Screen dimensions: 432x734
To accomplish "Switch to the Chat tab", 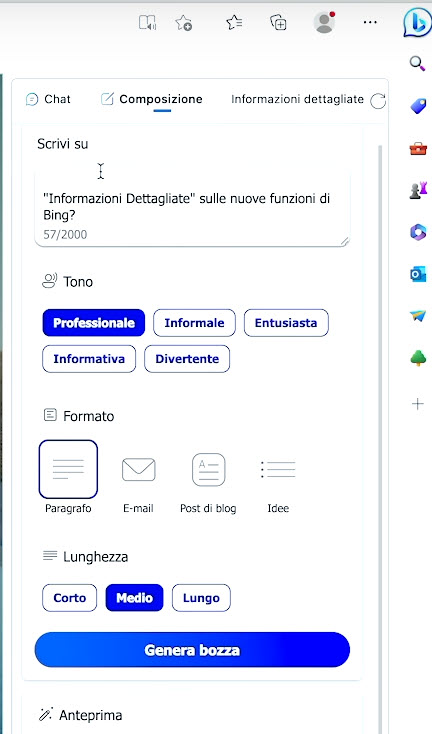I will point(48,99).
